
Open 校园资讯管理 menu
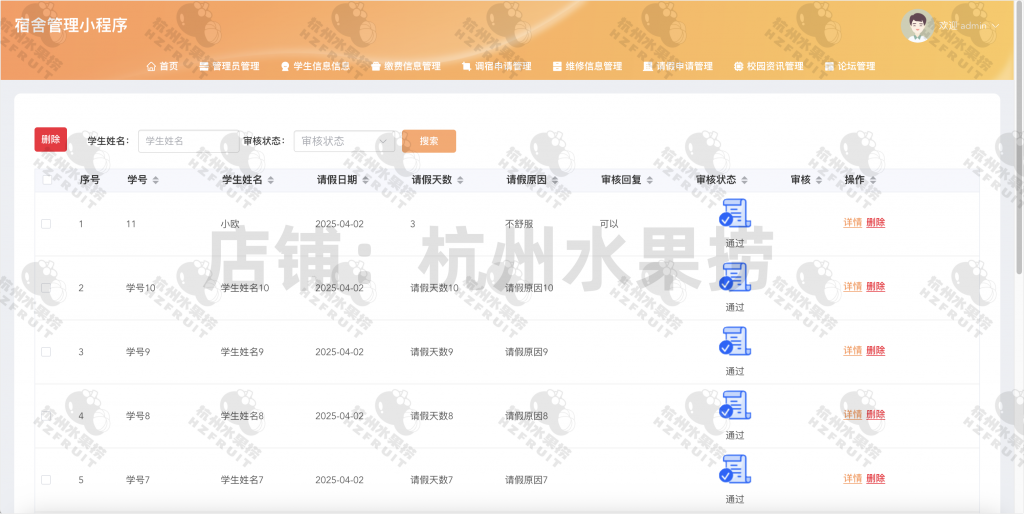(769, 66)
